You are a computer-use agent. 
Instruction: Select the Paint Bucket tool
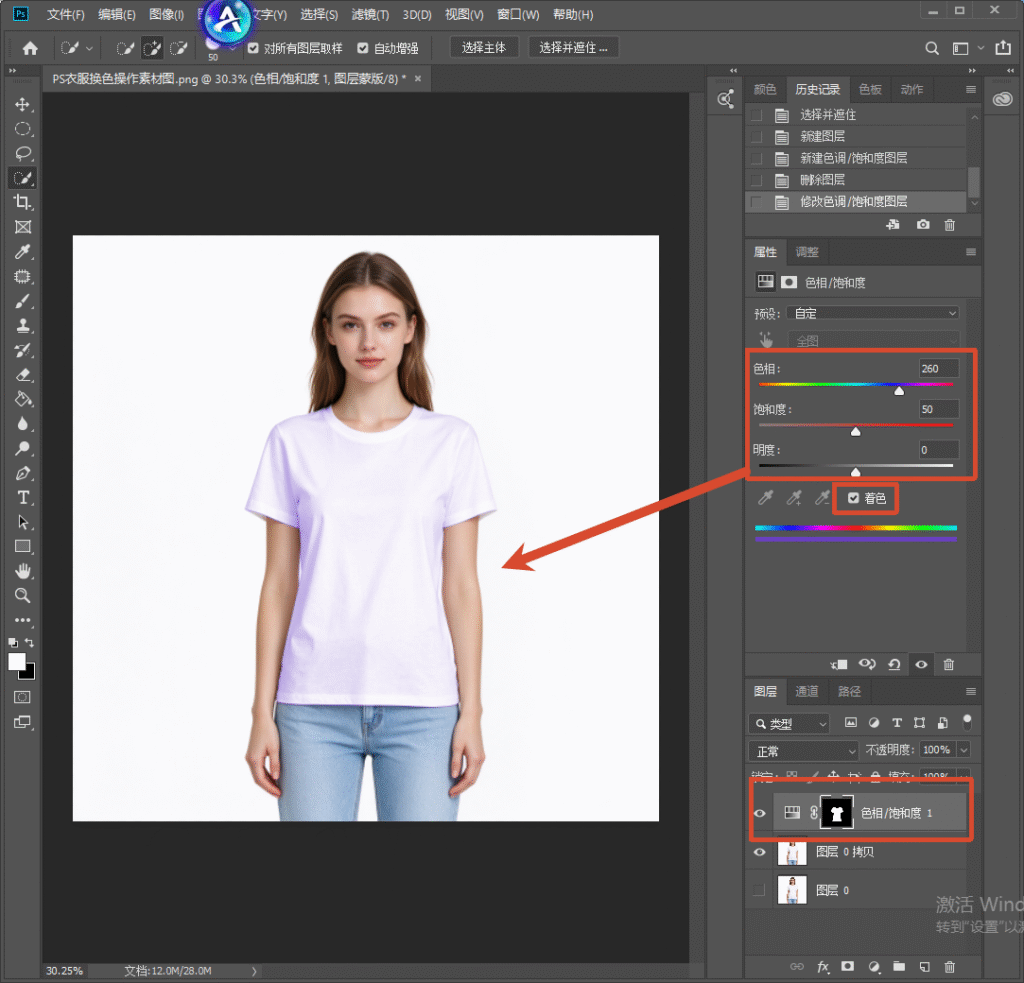pos(23,399)
